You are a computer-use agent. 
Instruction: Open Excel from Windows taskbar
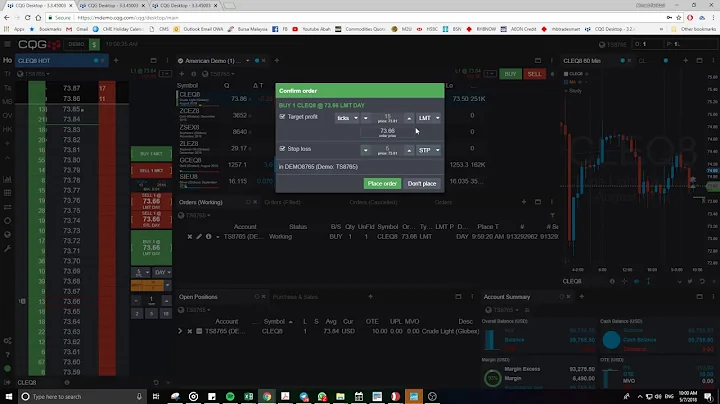click(248, 396)
